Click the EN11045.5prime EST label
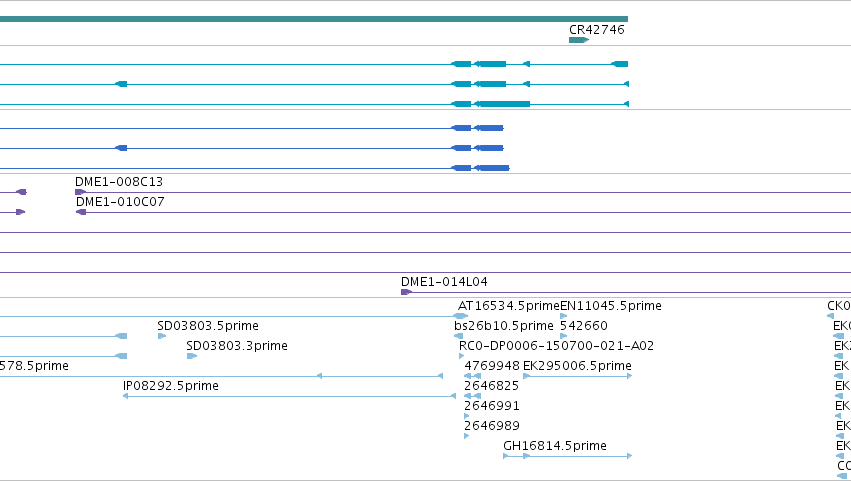Image resolution: width=851 pixels, height=481 pixels. coord(611,306)
